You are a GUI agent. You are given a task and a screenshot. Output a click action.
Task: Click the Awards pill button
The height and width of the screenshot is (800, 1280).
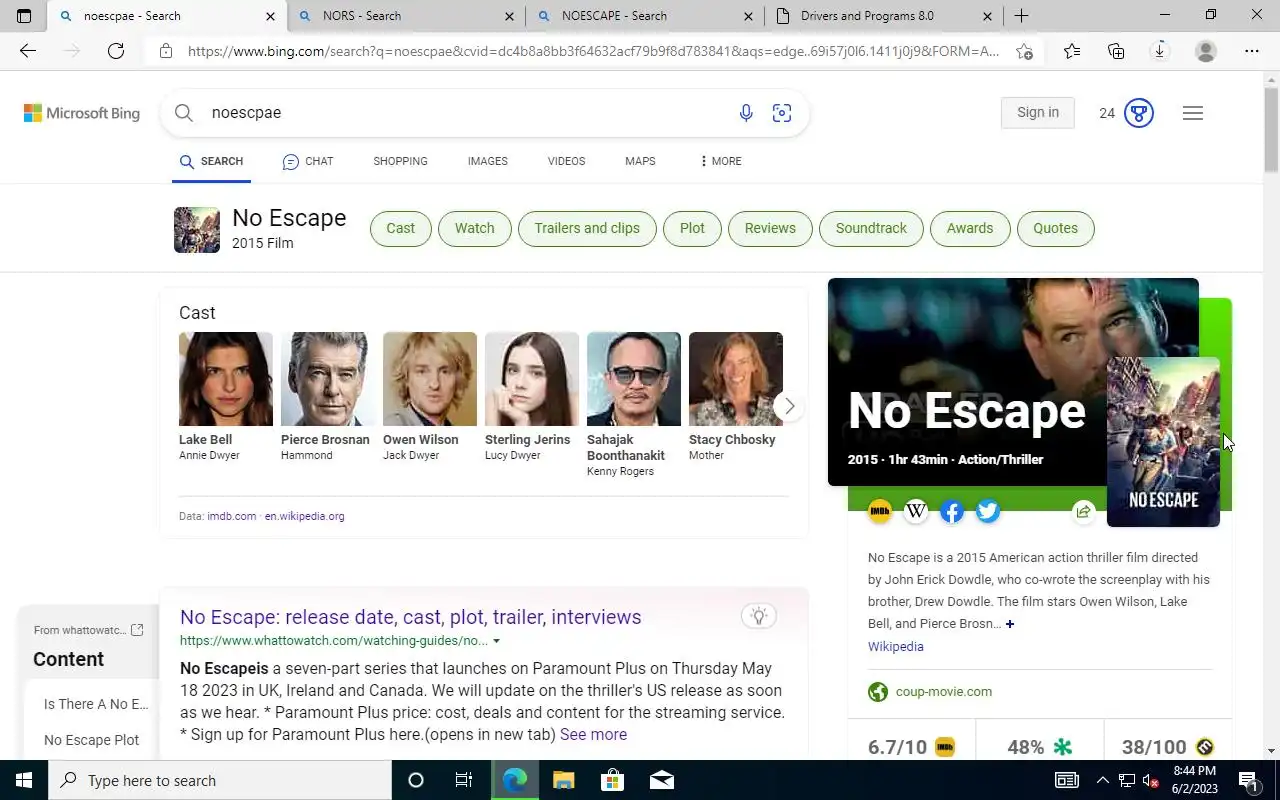970,228
